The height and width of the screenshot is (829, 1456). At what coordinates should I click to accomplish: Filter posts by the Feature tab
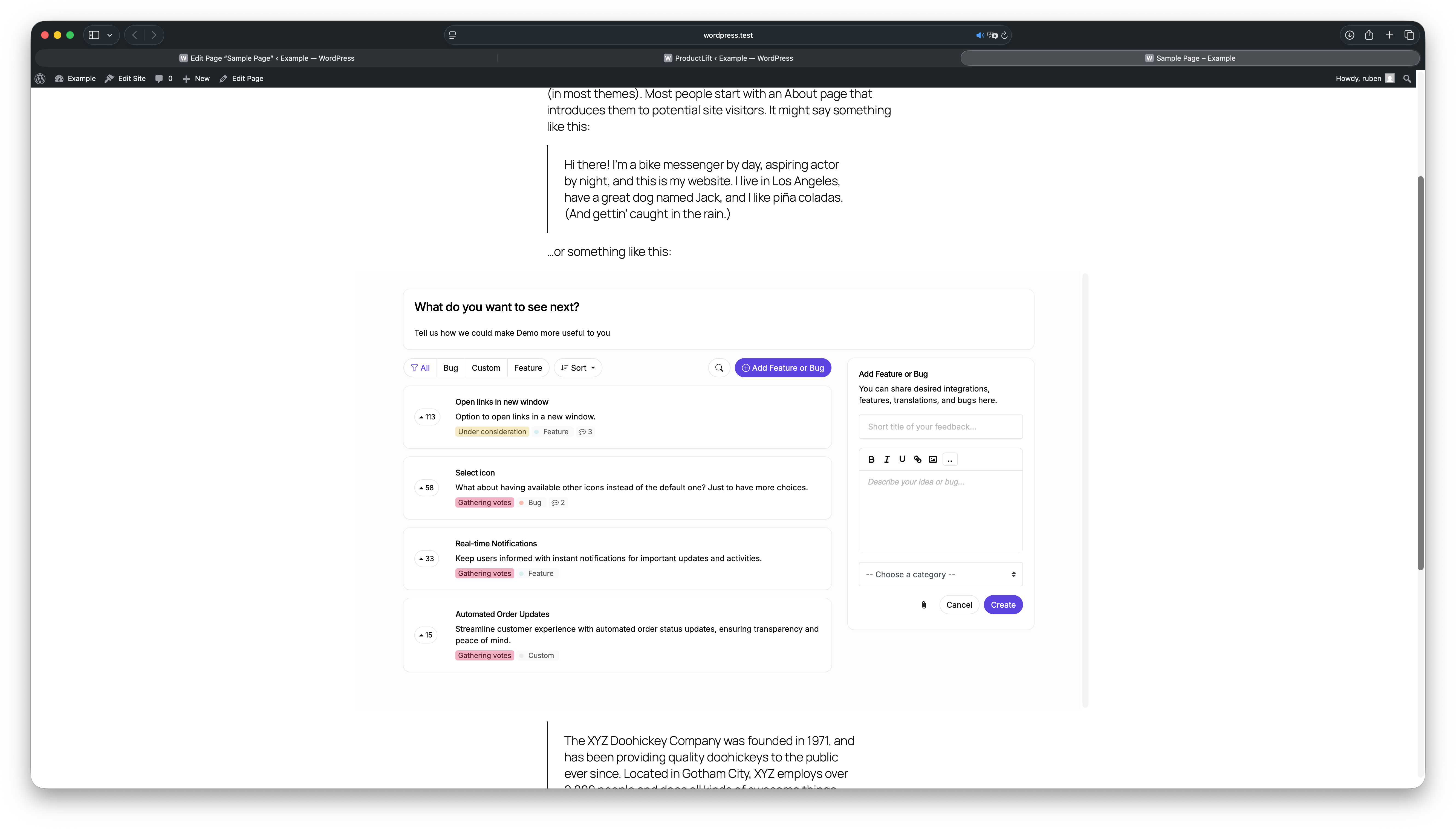528,368
